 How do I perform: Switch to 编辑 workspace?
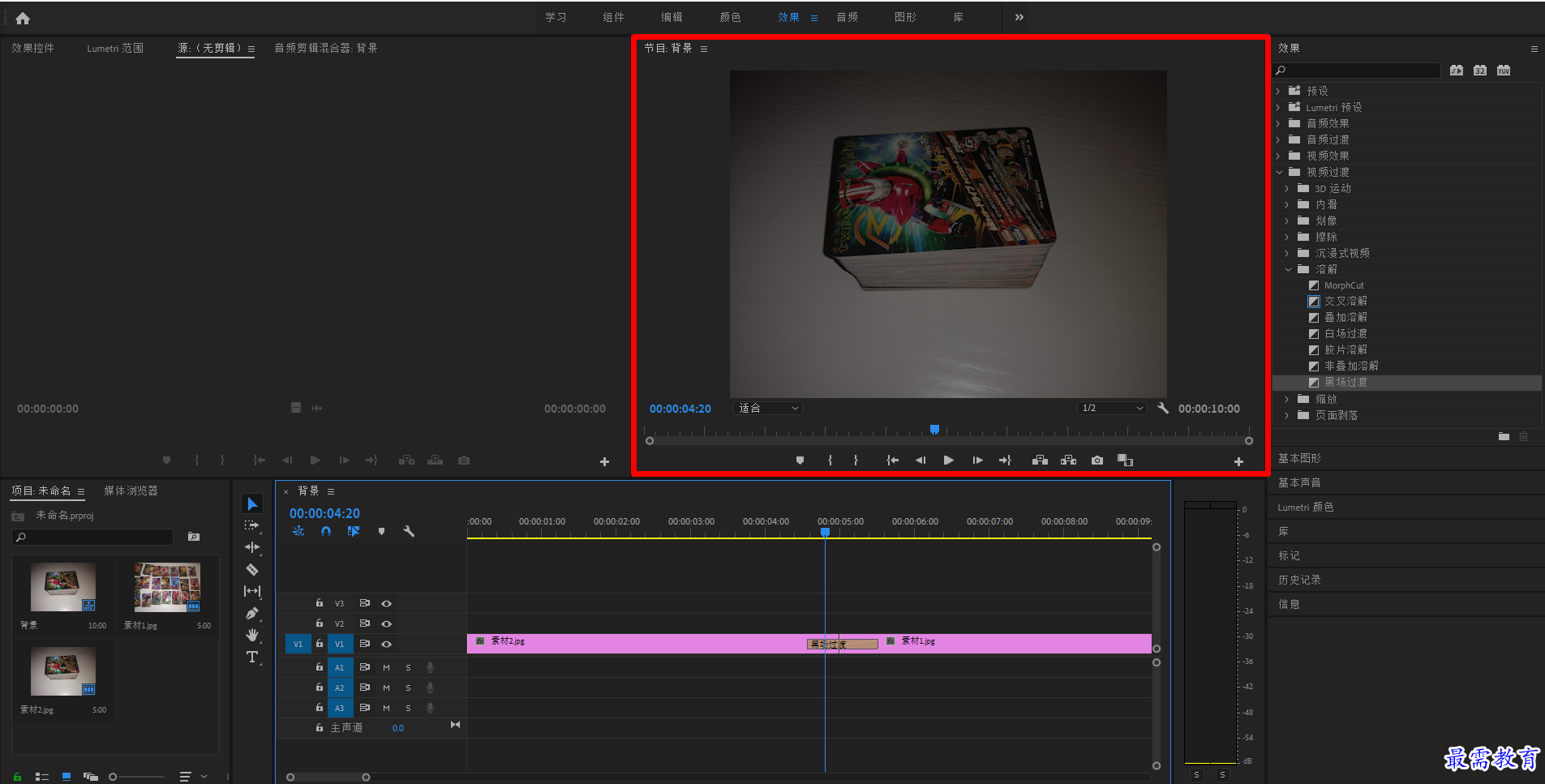pyautogui.click(x=672, y=17)
